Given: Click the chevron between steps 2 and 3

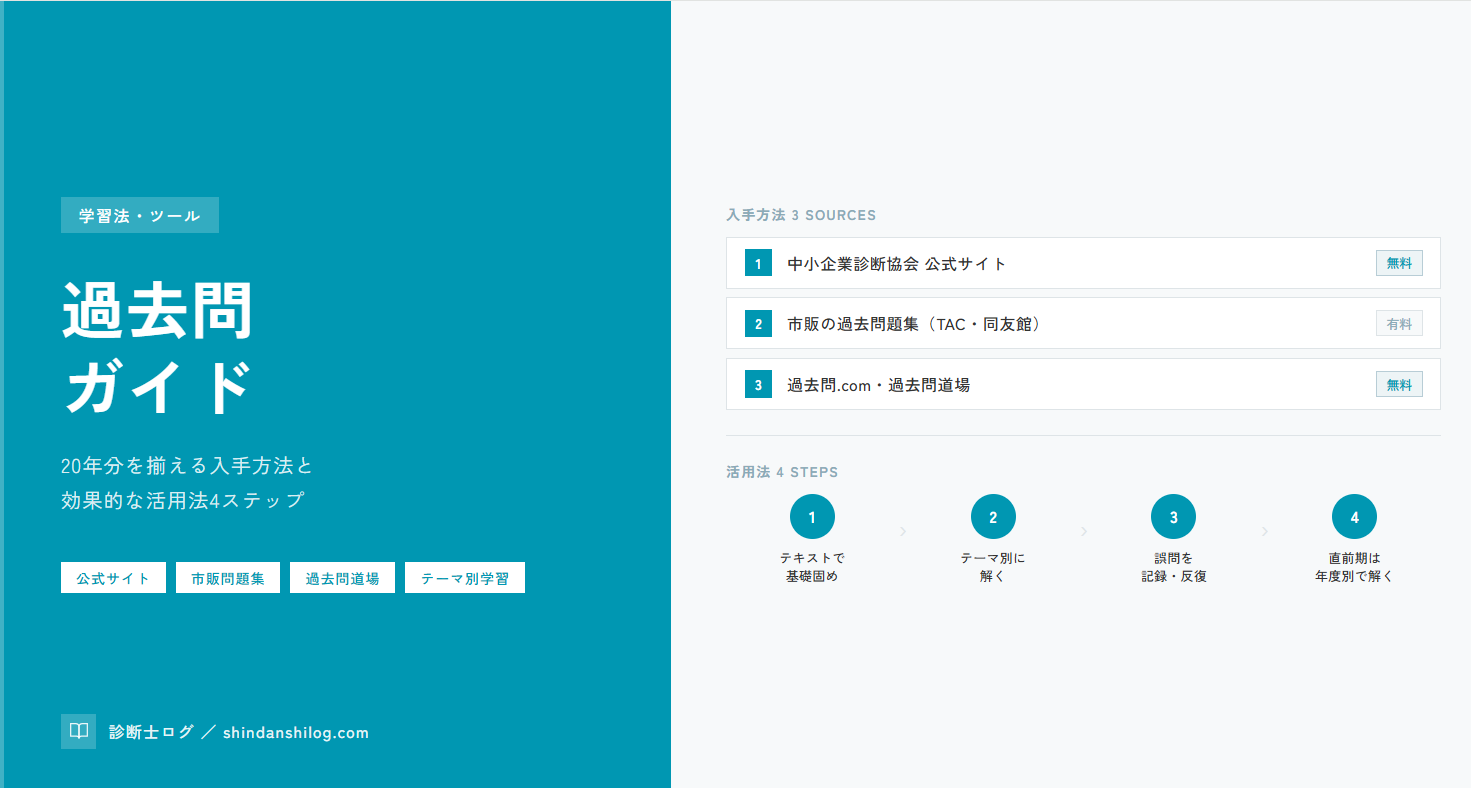Looking at the screenshot, I should point(1084,531).
